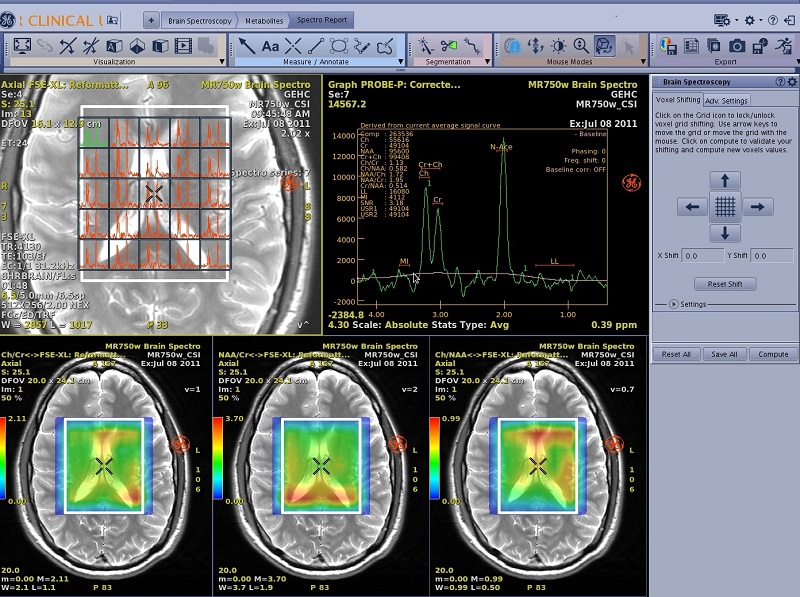
Task: Choose the line distance measurement tool
Action: click(x=316, y=46)
